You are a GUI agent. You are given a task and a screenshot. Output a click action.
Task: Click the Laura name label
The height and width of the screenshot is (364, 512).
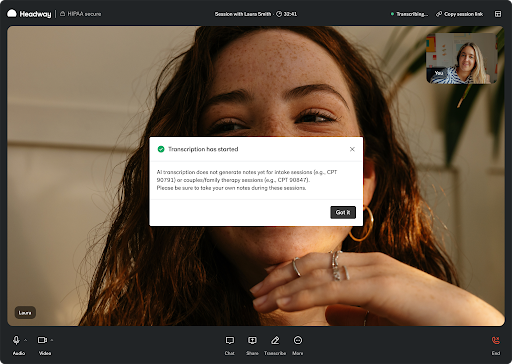tap(25, 313)
